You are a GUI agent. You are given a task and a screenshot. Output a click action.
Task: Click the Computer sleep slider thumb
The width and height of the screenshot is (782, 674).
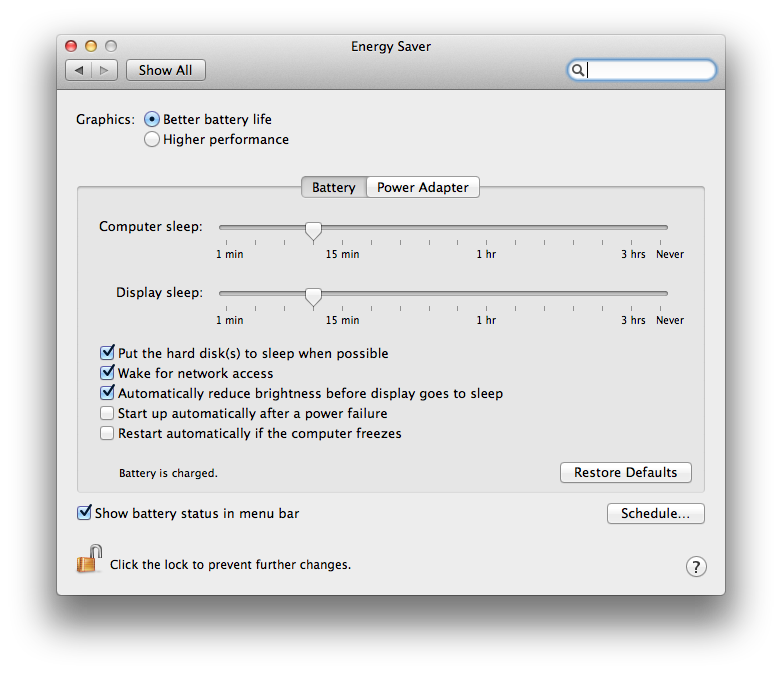[x=313, y=231]
